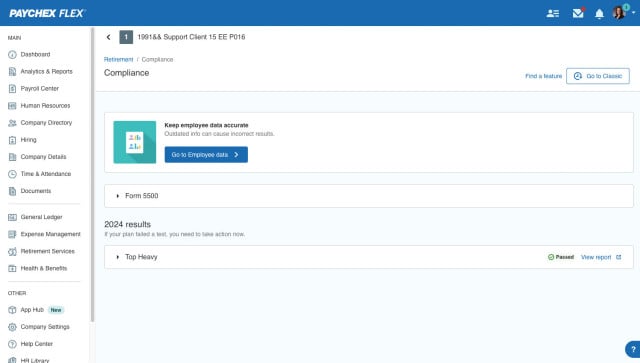640x363 pixels.
Task: Click the numbered client badge icon
Action: pyautogui.click(x=126, y=37)
